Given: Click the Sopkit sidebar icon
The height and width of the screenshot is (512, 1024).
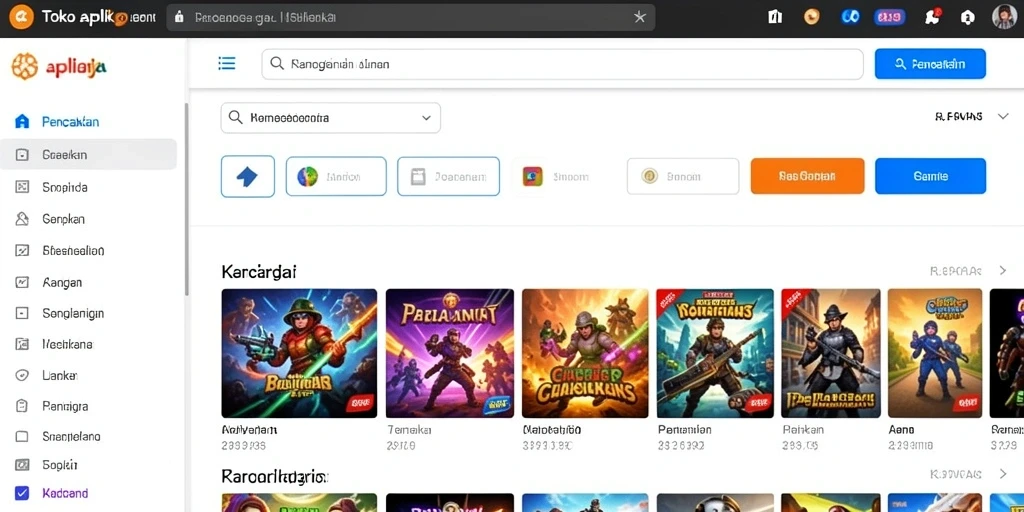Looking at the screenshot, I should coord(22,465).
